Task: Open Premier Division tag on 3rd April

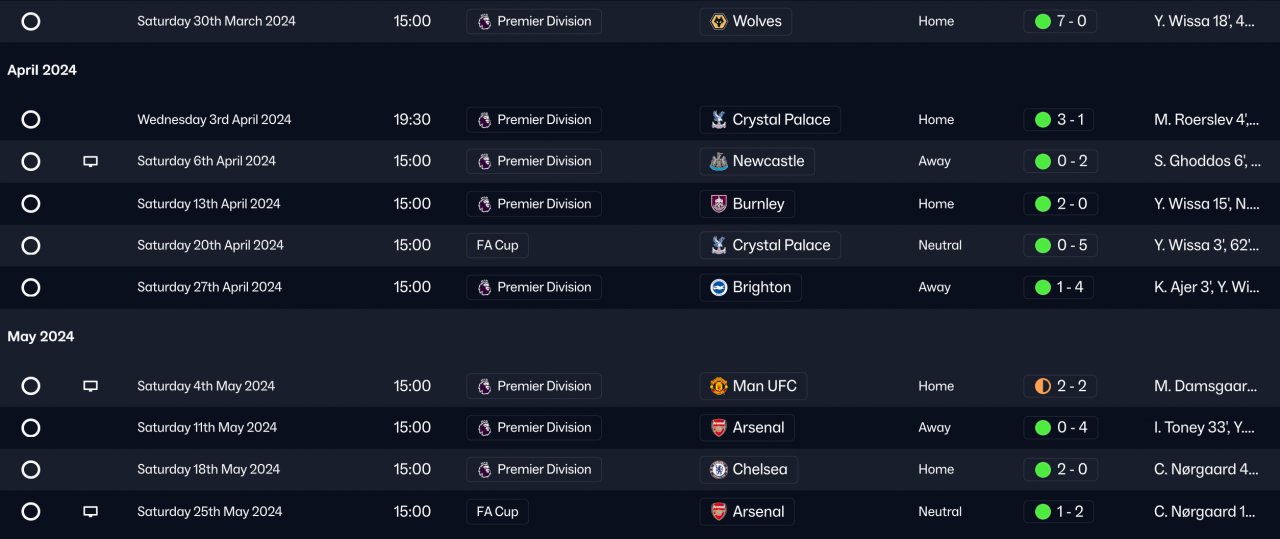Action: [x=534, y=120]
